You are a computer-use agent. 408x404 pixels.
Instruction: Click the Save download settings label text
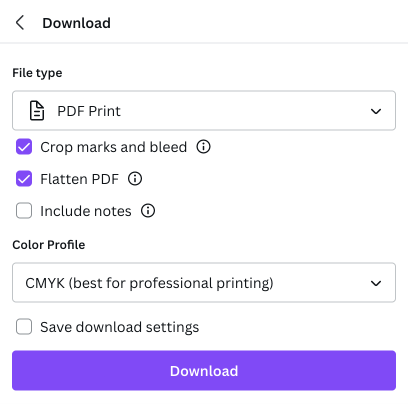pyautogui.click(x=119, y=327)
